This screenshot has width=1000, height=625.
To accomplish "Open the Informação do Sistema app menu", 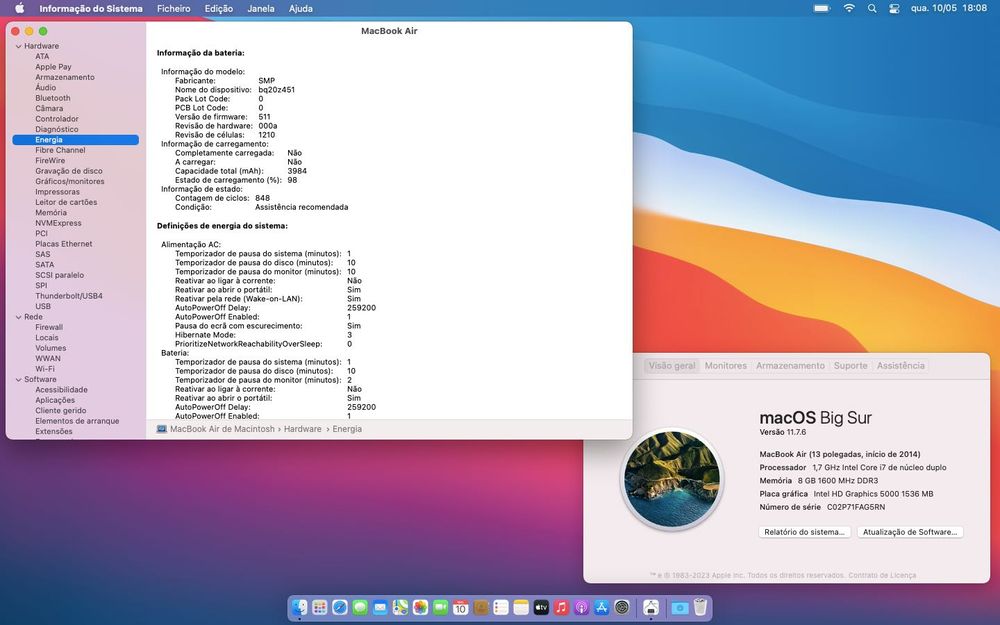I will [91, 8].
